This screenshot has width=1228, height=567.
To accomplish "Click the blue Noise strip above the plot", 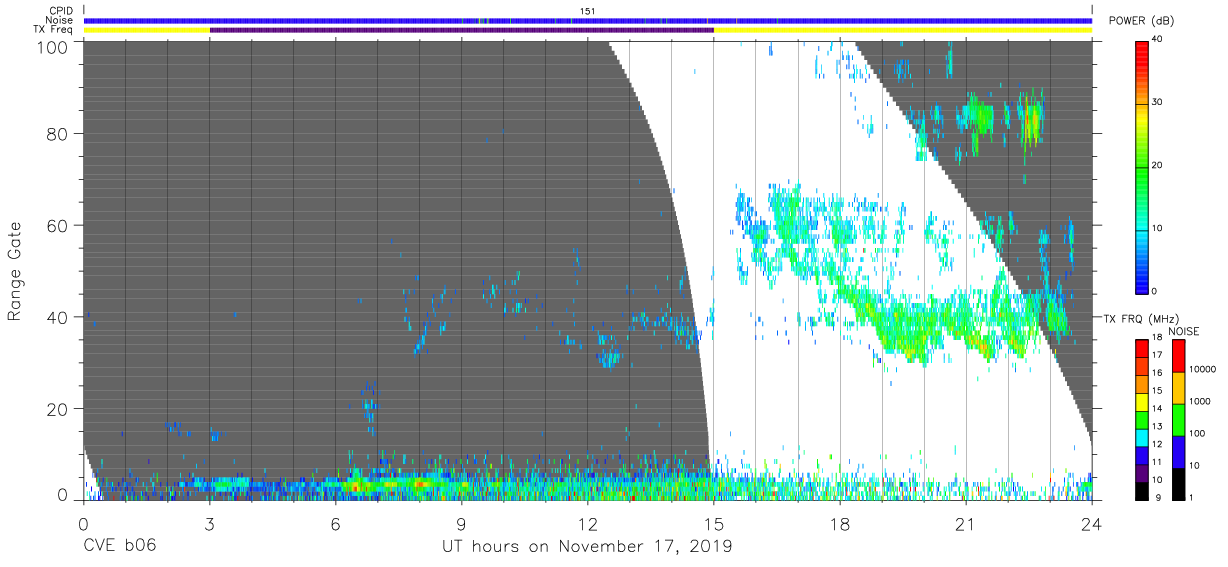I will coord(588,20).
